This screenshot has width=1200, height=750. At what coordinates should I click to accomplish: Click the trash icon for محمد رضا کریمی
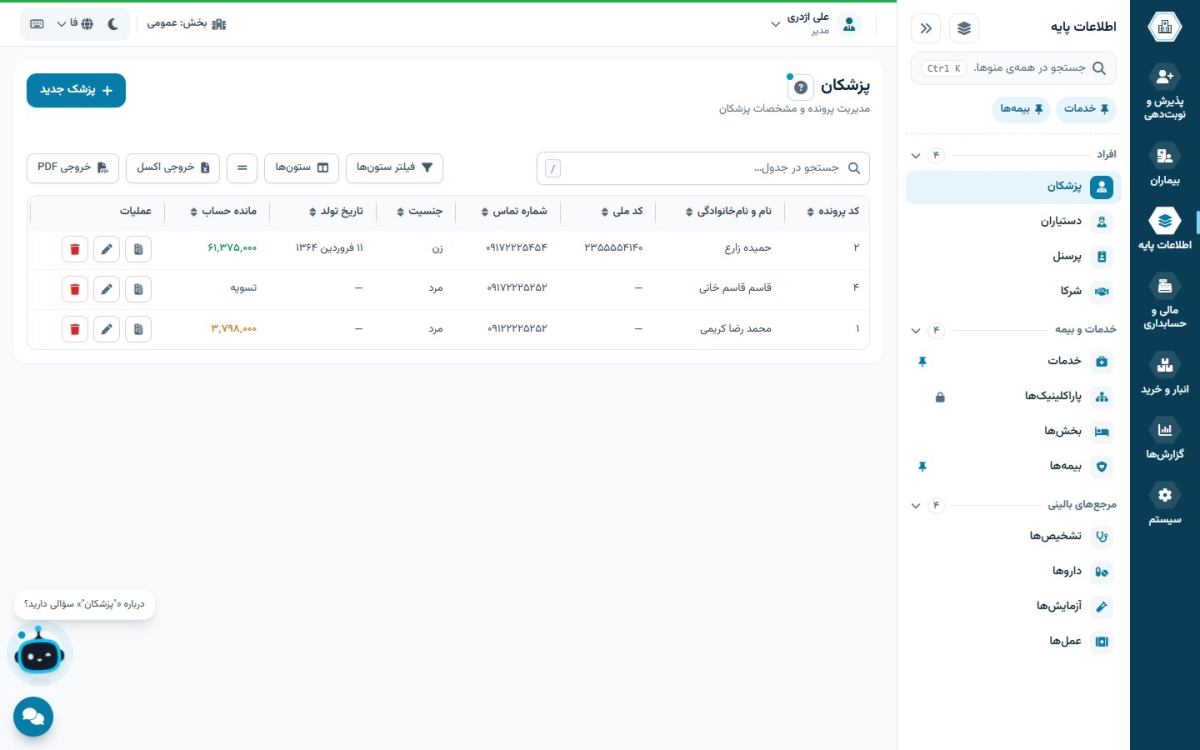pyautogui.click(x=75, y=329)
